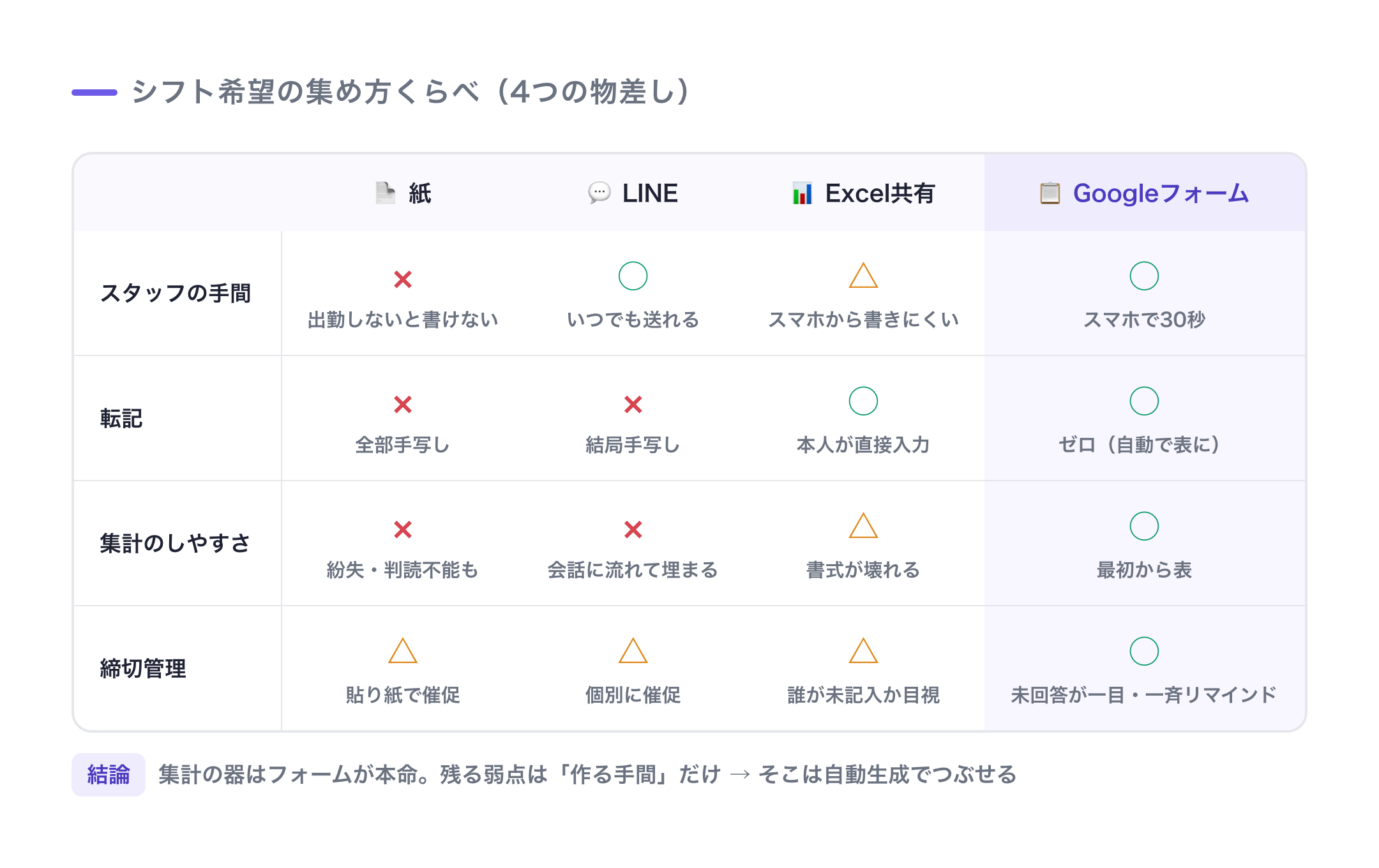Click the cell text いつでも送れる
Screen dimensions: 1379x868
pyautogui.click(x=633, y=320)
